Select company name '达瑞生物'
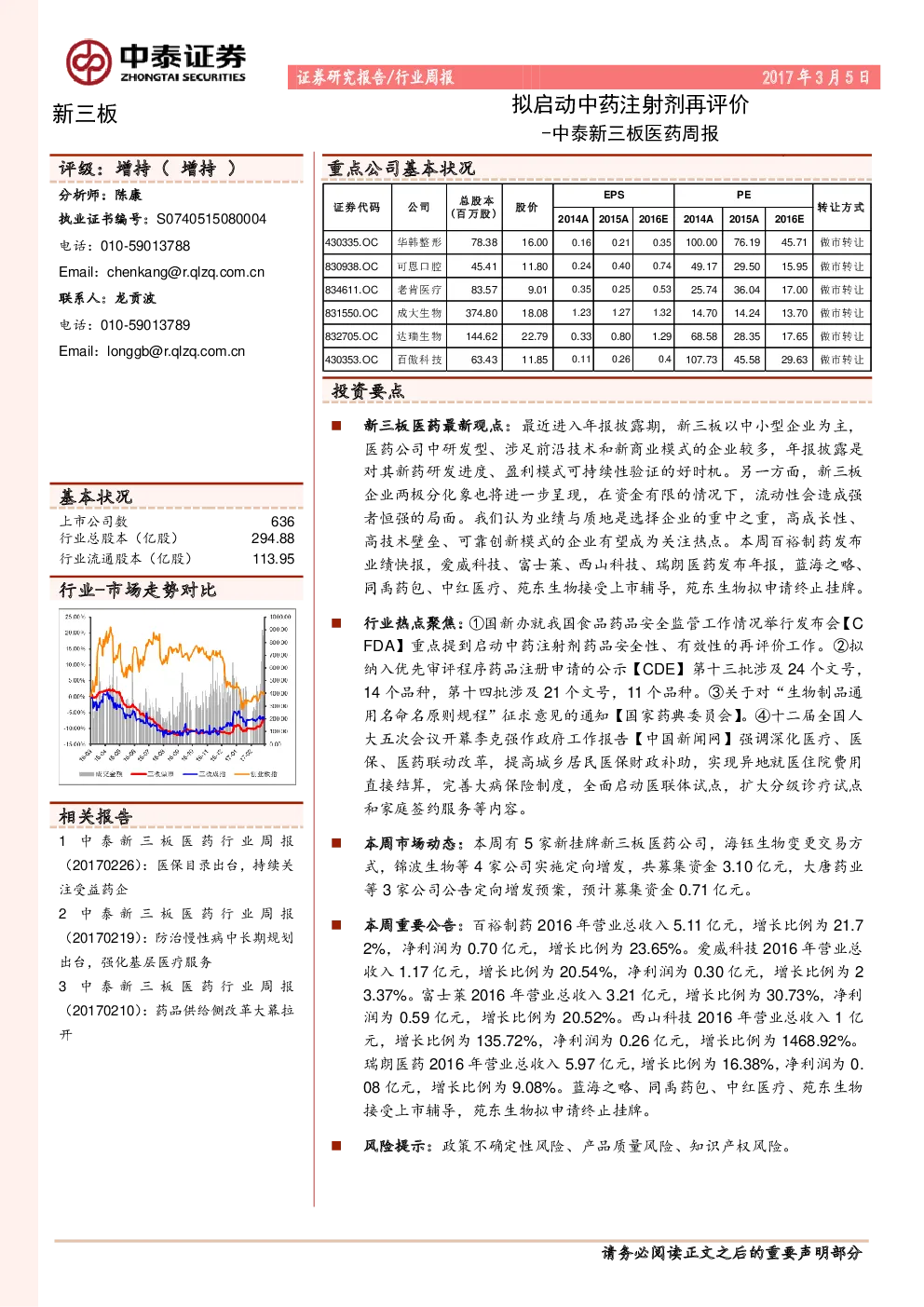 click(x=419, y=336)
